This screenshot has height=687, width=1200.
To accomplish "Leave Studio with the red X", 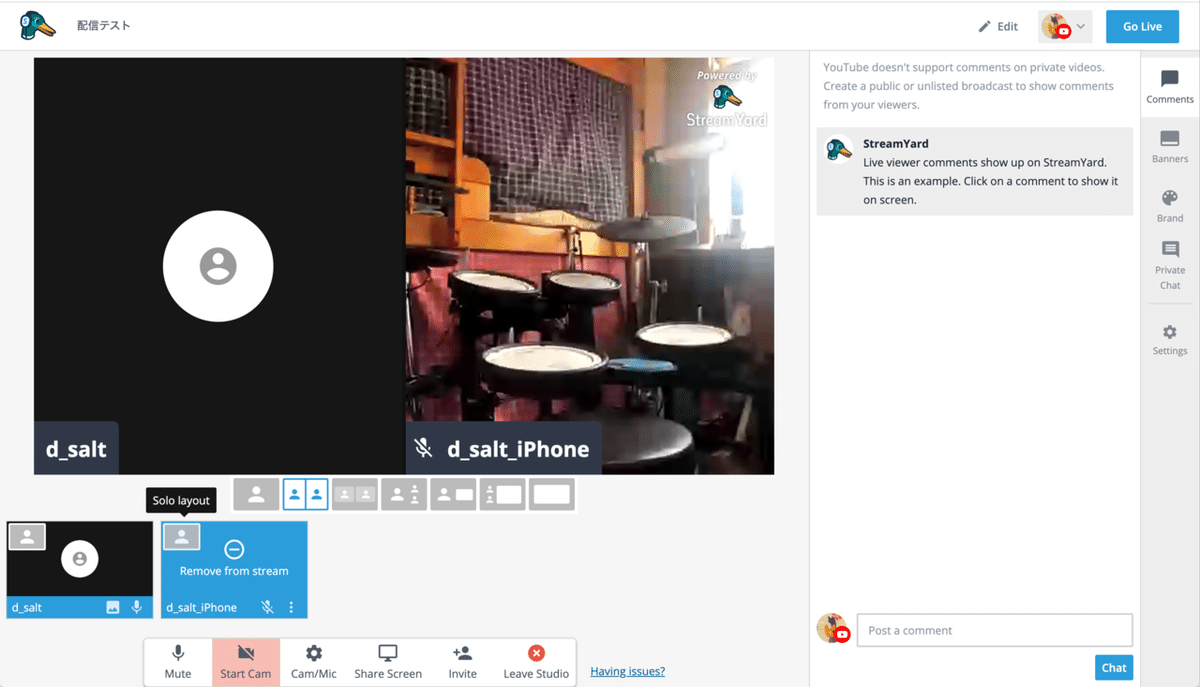I will [x=536, y=662].
